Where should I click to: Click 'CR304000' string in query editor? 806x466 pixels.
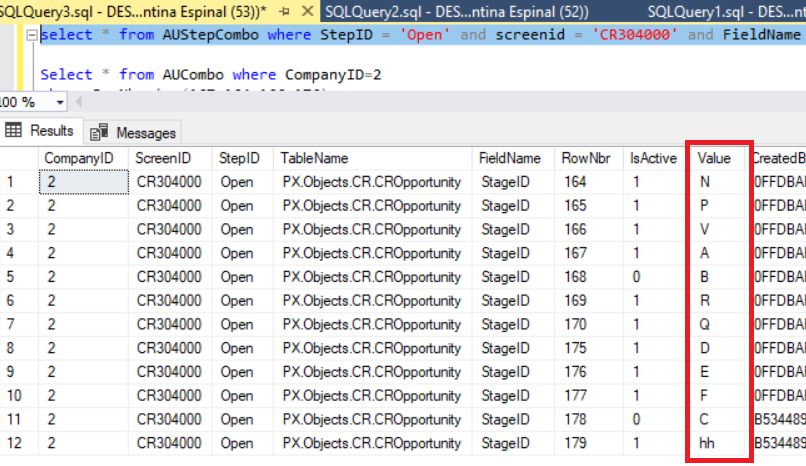[x=635, y=35]
